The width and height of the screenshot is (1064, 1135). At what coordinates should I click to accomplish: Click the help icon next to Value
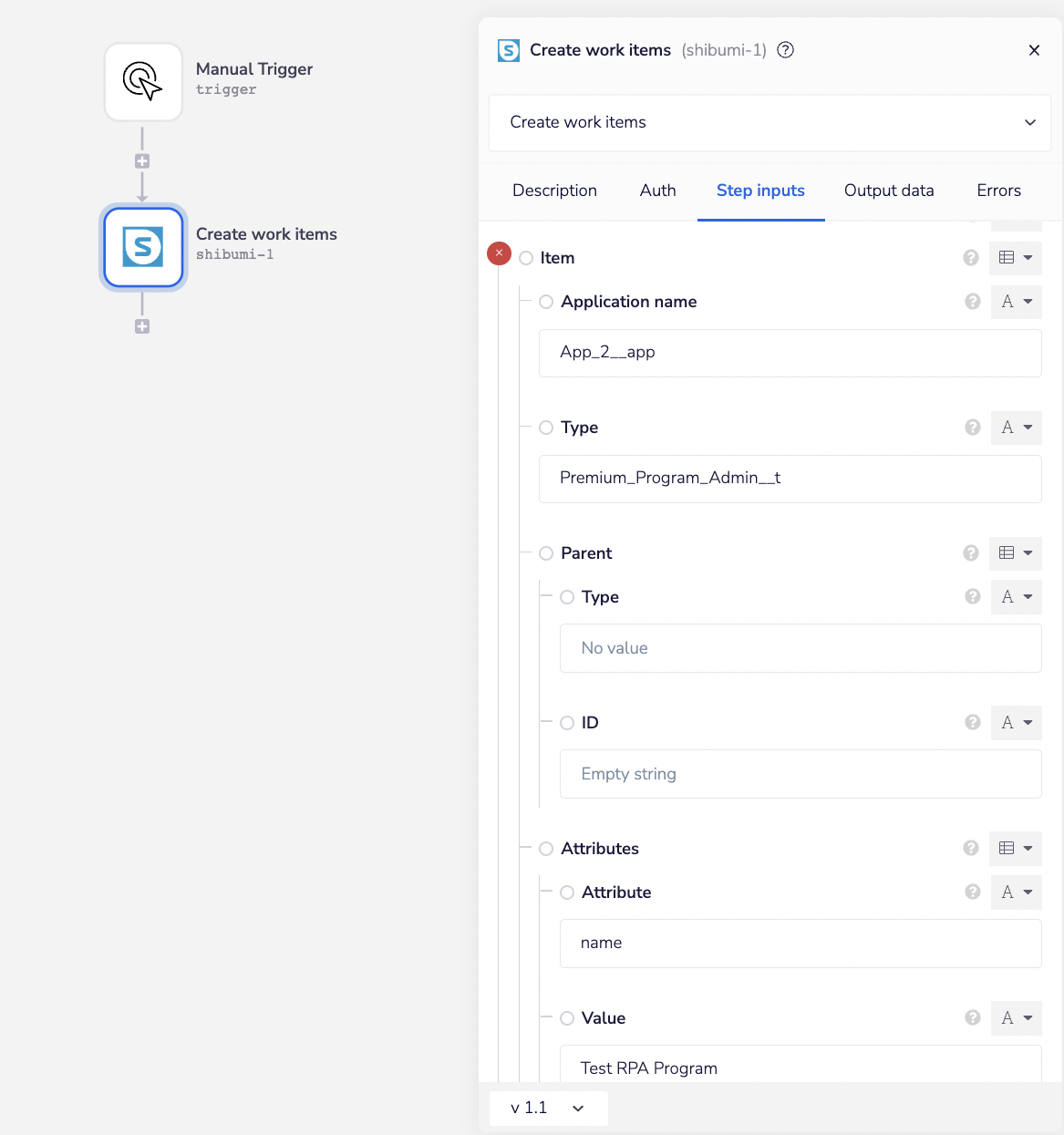point(972,1018)
